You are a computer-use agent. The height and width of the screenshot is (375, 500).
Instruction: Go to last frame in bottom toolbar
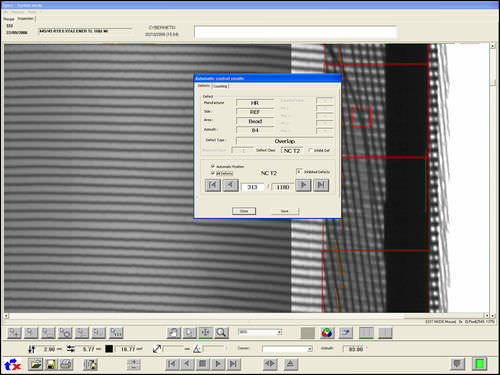(x=233, y=364)
